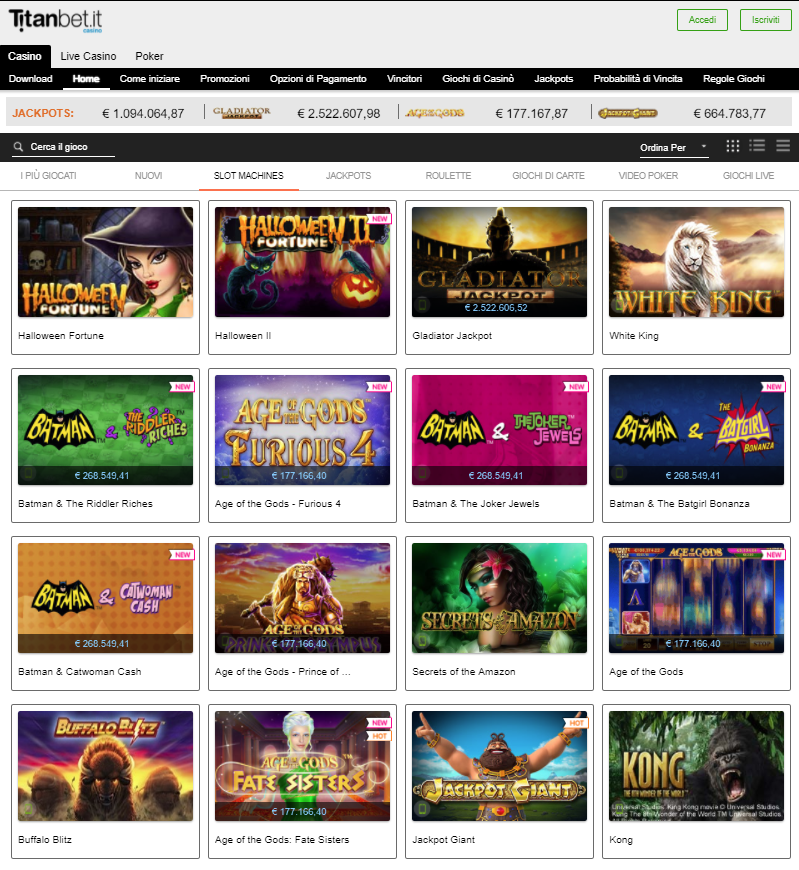Select the VIDEO POKER tab
This screenshot has width=799, height=870.
point(648,175)
